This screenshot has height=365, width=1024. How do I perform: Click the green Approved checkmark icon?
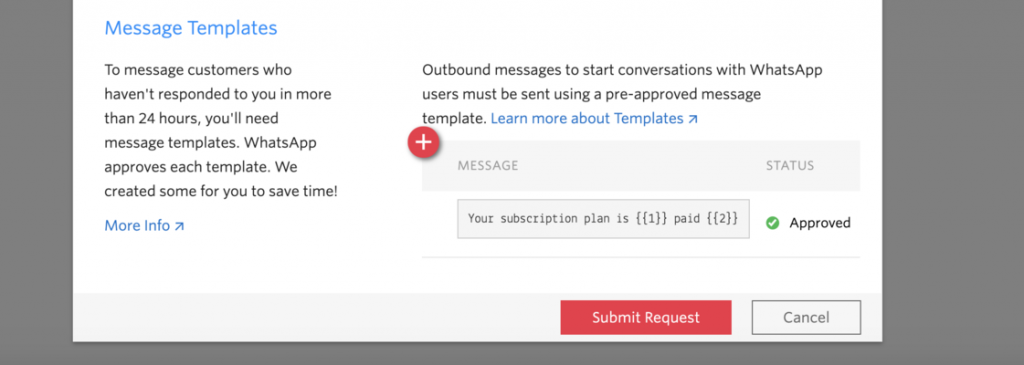[x=773, y=223]
